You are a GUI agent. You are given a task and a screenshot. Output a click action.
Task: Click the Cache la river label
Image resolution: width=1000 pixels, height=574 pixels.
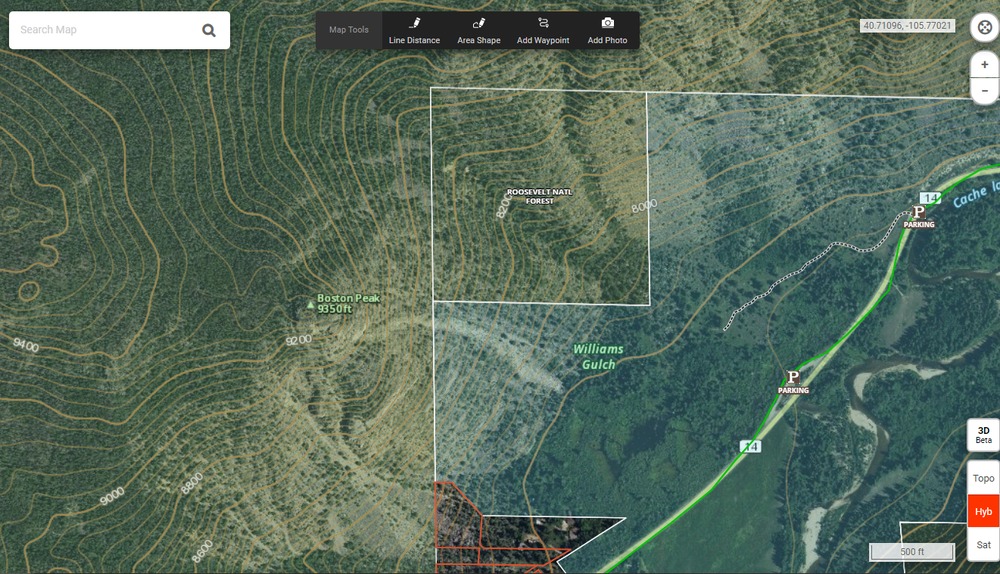pos(976,194)
